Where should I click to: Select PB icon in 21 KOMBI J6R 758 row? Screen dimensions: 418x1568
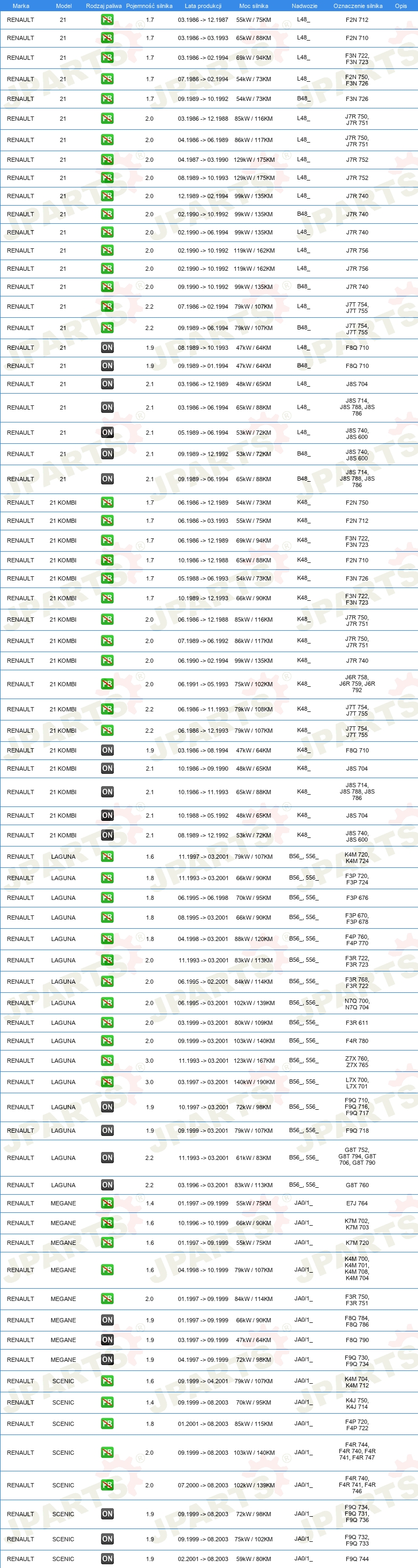[107, 684]
